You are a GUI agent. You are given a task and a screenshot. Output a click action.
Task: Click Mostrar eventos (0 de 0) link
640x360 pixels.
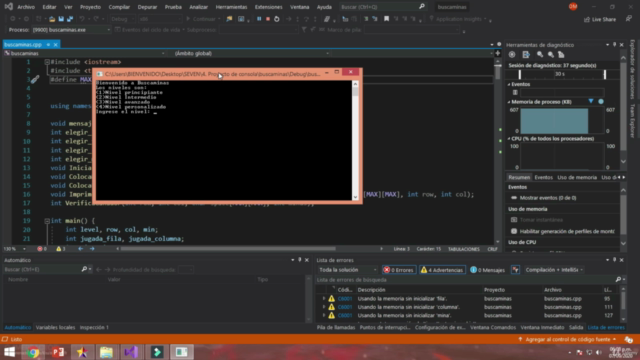click(x=548, y=198)
